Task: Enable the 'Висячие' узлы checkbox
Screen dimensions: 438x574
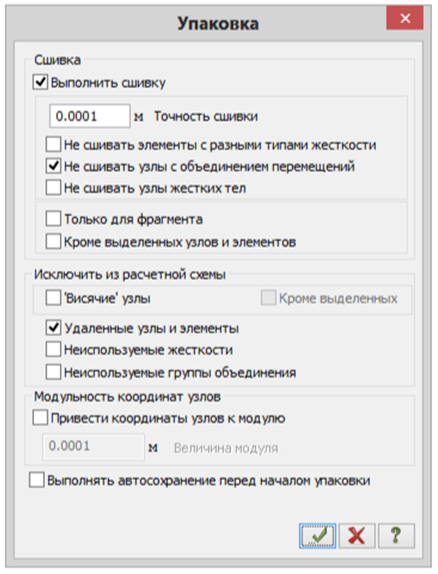Action: coord(53,298)
